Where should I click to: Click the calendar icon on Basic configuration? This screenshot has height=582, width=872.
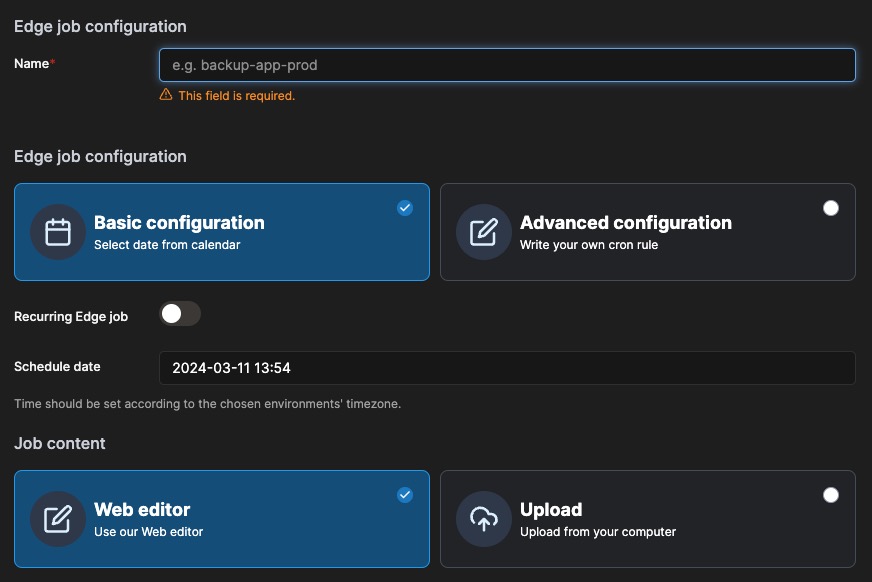tap(57, 232)
